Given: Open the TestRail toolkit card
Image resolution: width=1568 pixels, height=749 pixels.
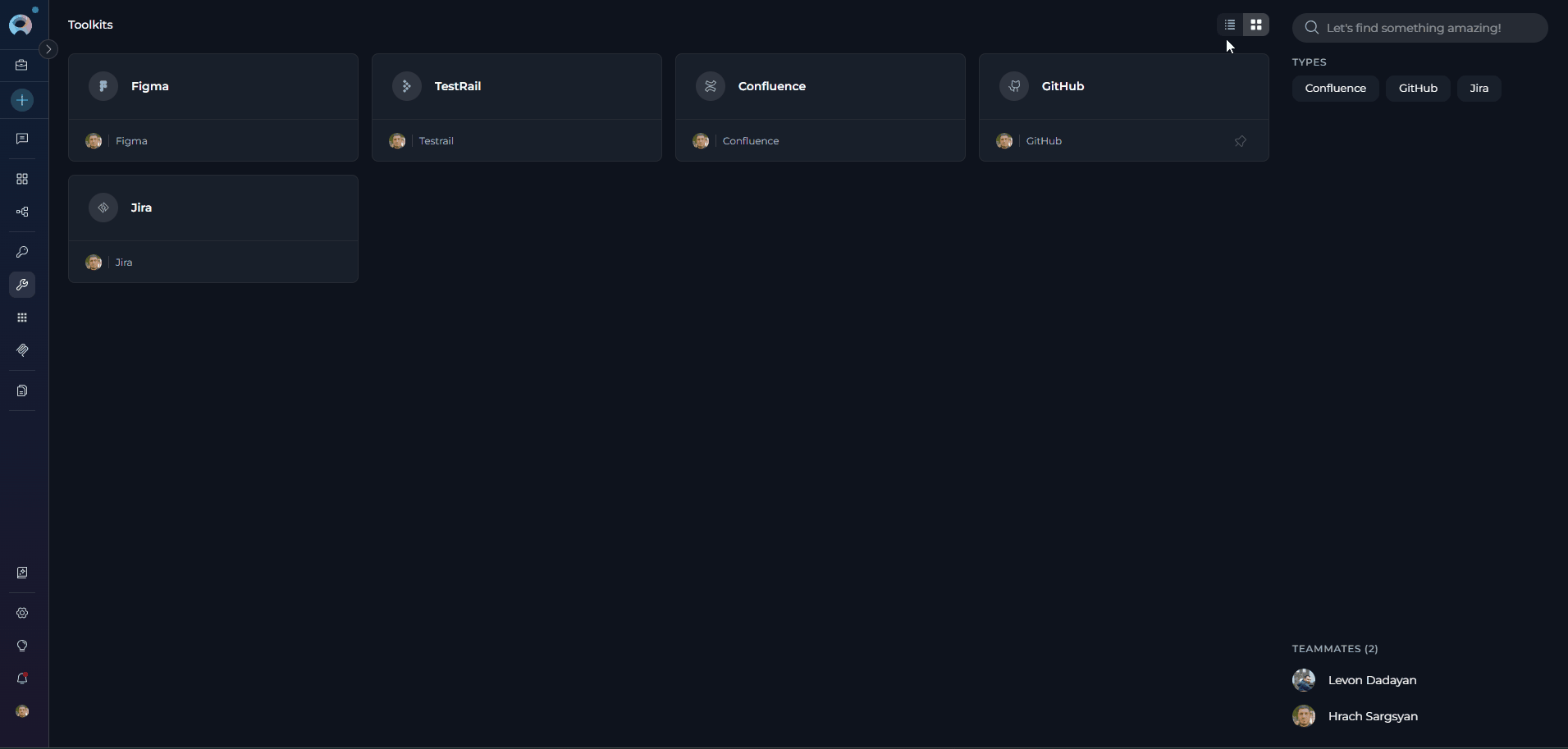Looking at the screenshot, I should tap(517, 86).
